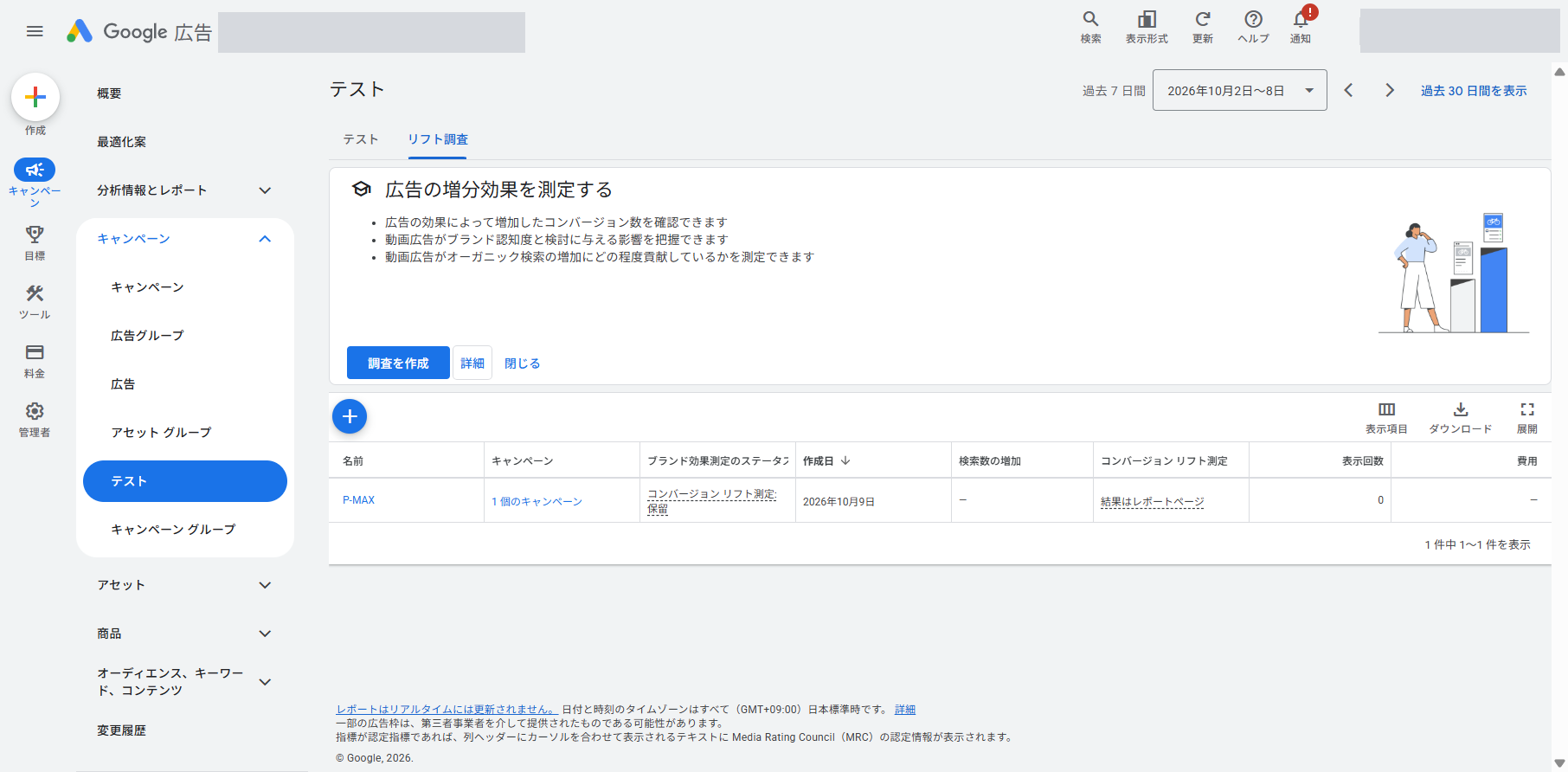Click the ダウンロード download icon
Screen dimensions: 1568x772
[1461, 409]
